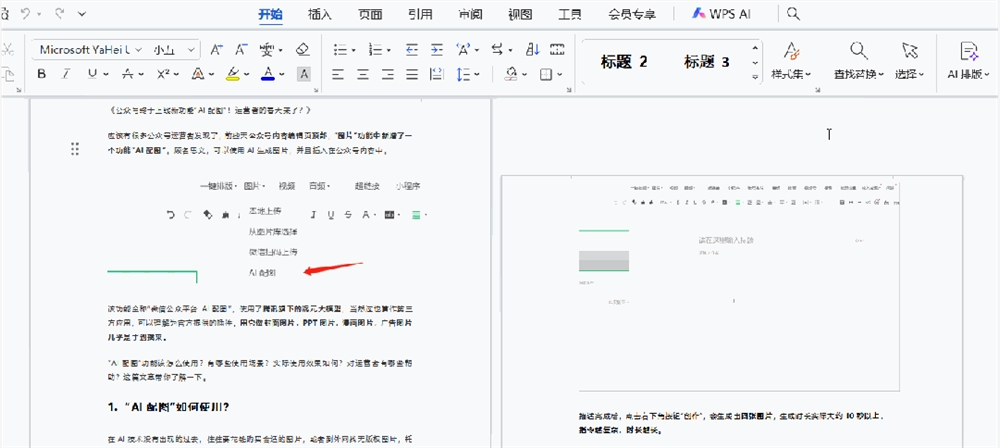The height and width of the screenshot is (448, 1000).
Task: Toggle italic formatting
Action: coord(66,74)
